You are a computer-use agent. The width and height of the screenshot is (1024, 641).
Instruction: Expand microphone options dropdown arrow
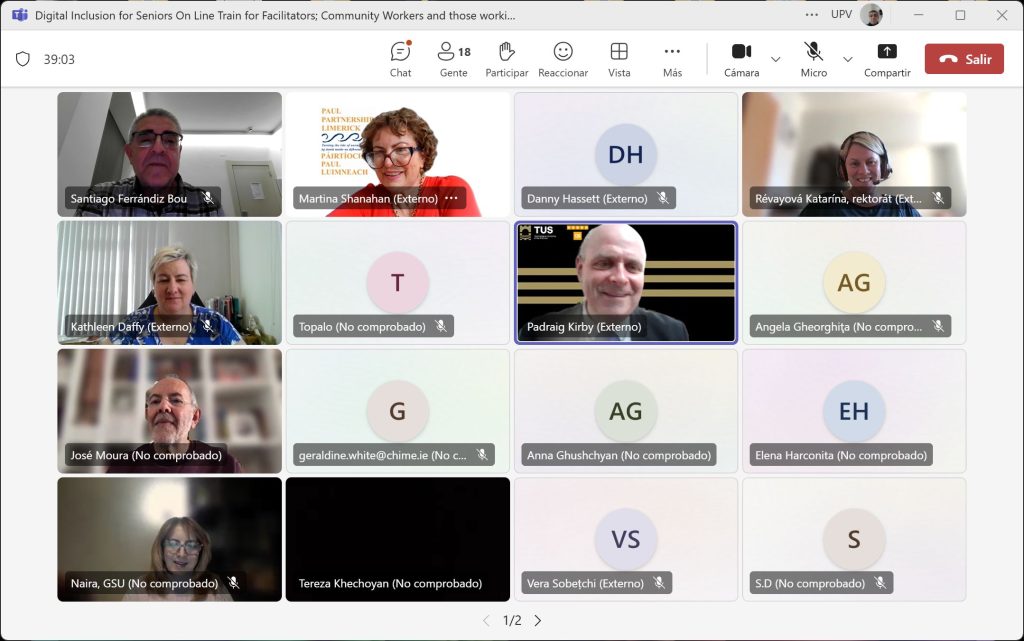[x=848, y=59]
